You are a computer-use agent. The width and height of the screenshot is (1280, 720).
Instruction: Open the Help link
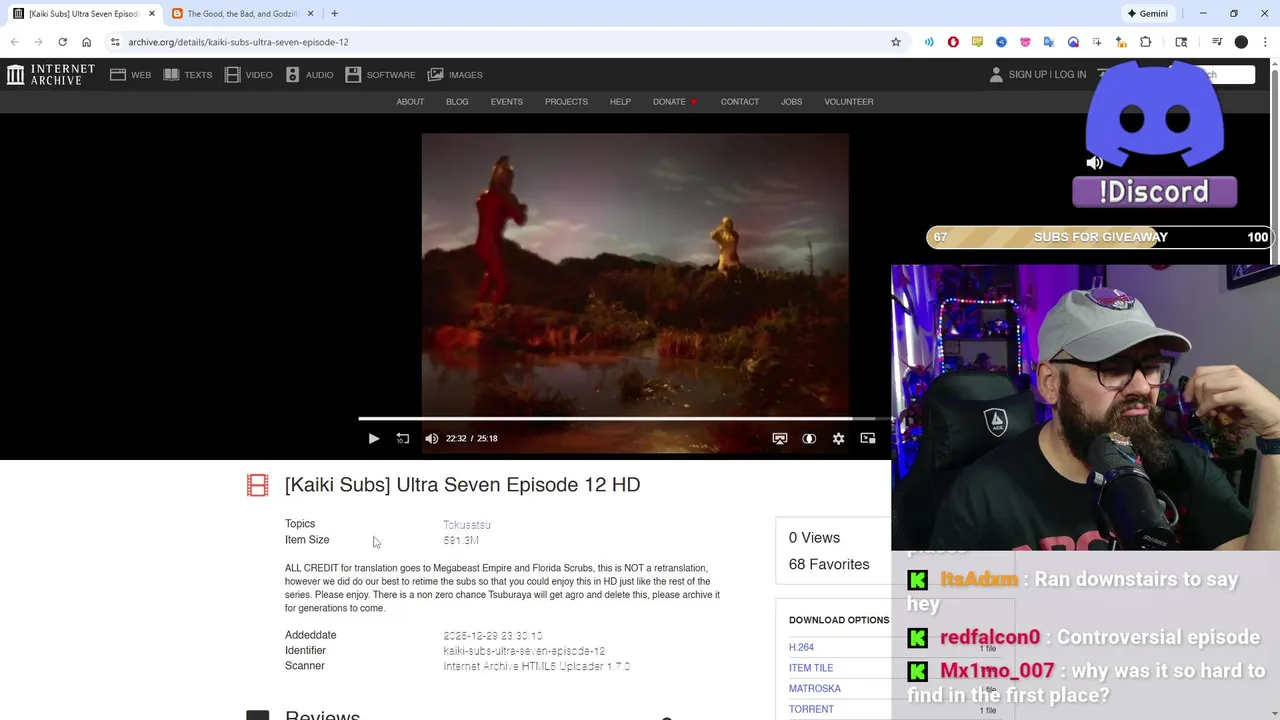[620, 102]
